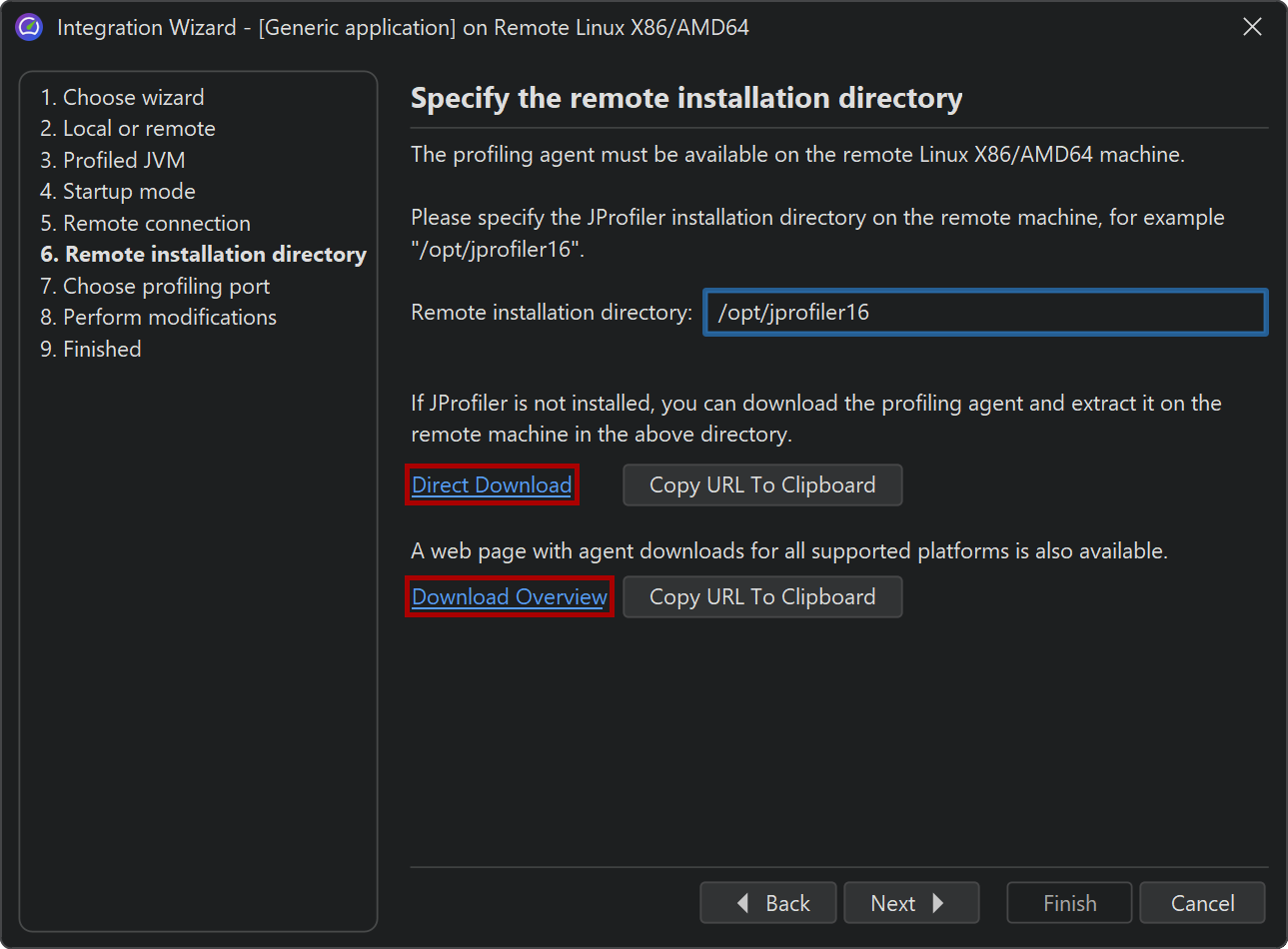
Task: Go to the Choose wizard step
Action: 122,97
